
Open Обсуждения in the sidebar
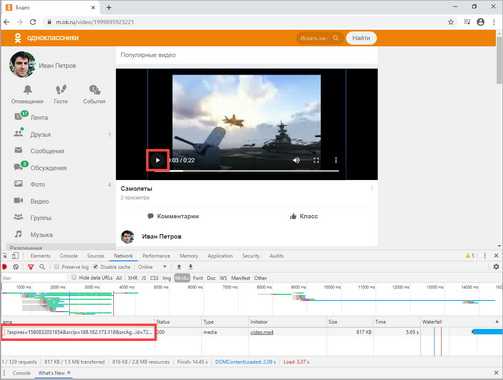coord(48,168)
